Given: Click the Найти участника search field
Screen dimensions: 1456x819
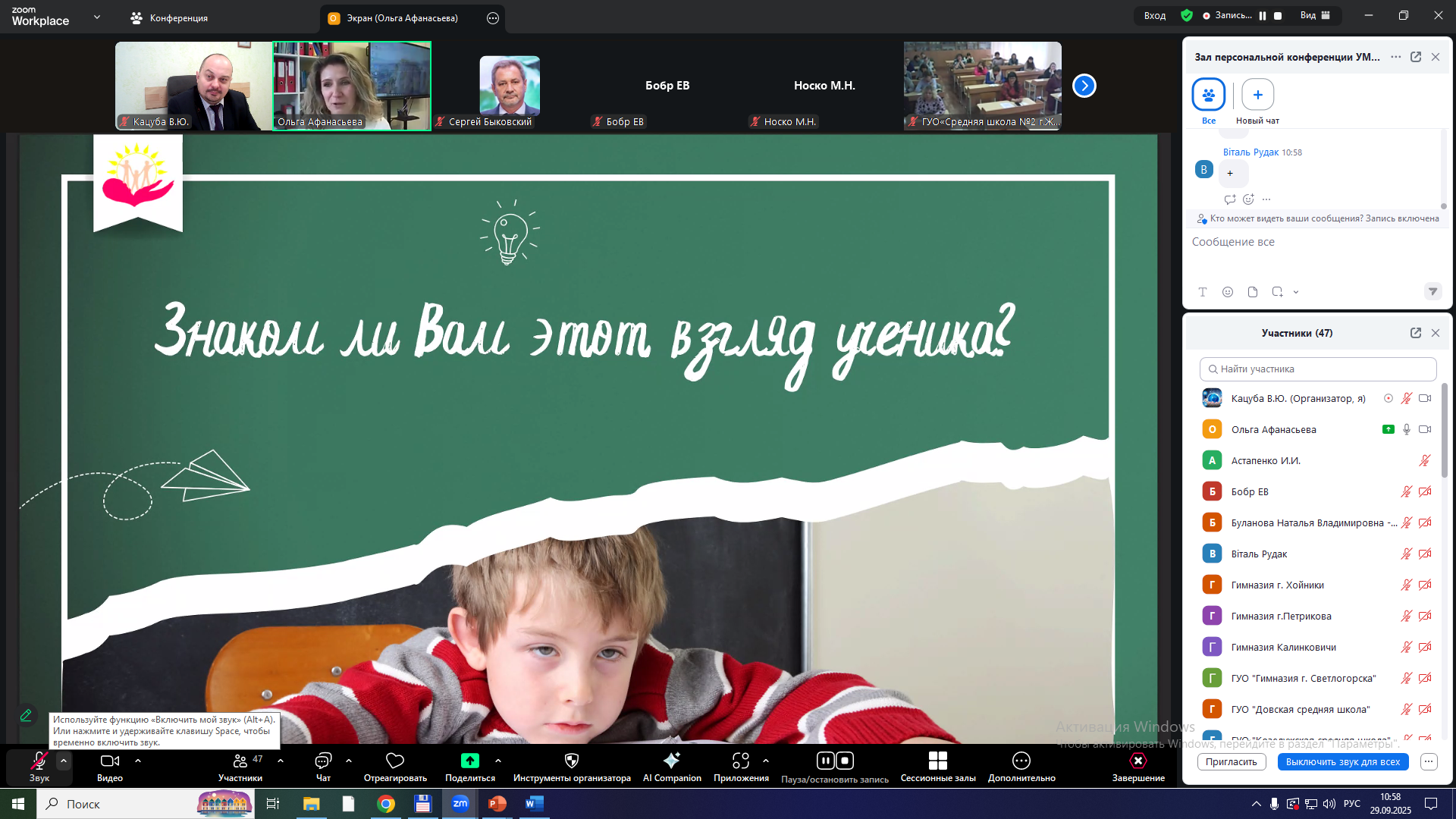Looking at the screenshot, I should pos(1318,369).
